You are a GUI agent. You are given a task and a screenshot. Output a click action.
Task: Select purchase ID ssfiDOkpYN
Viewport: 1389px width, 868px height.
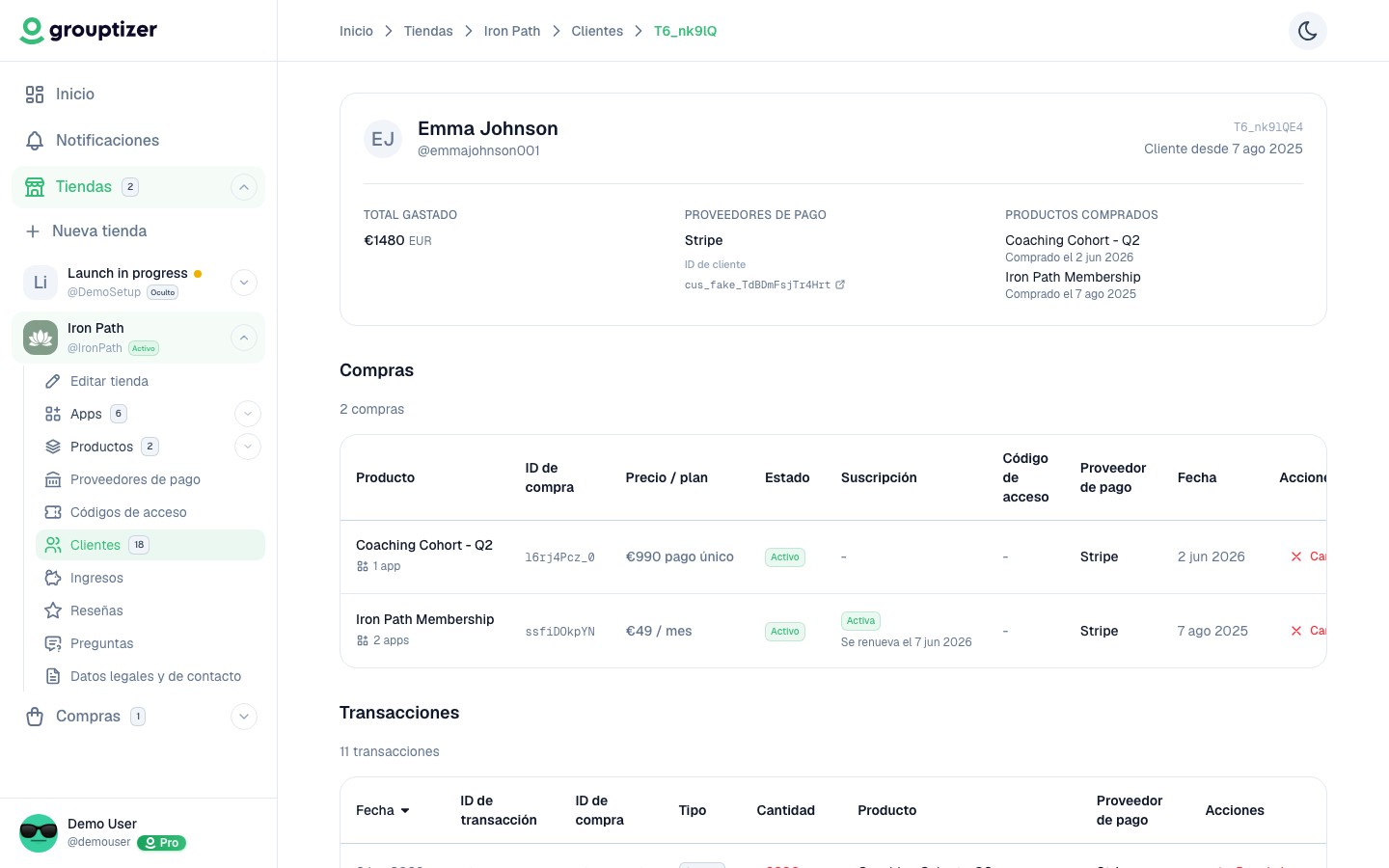559,632
